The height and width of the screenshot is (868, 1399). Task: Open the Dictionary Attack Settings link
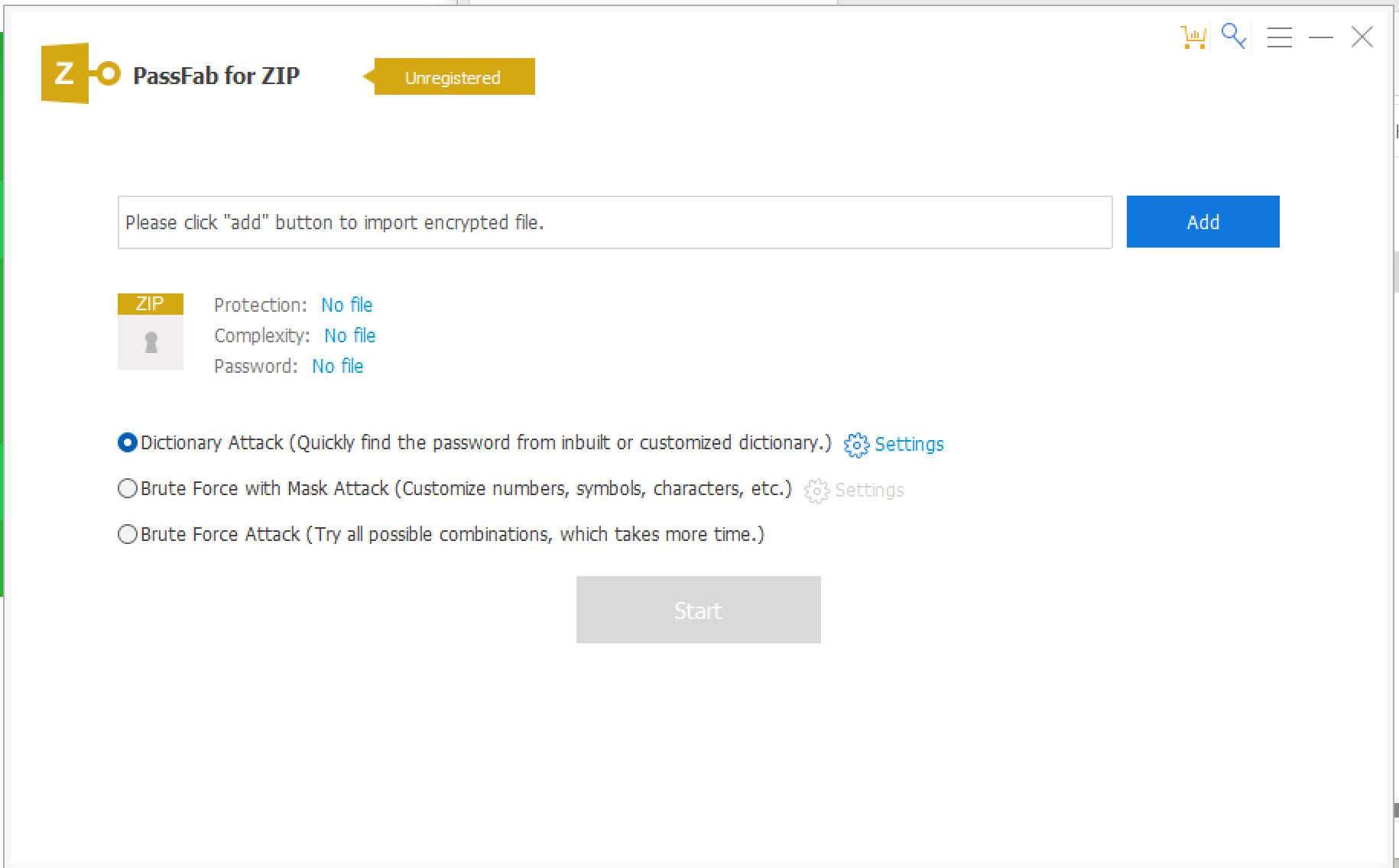pyautogui.click(x=910, y=444)
